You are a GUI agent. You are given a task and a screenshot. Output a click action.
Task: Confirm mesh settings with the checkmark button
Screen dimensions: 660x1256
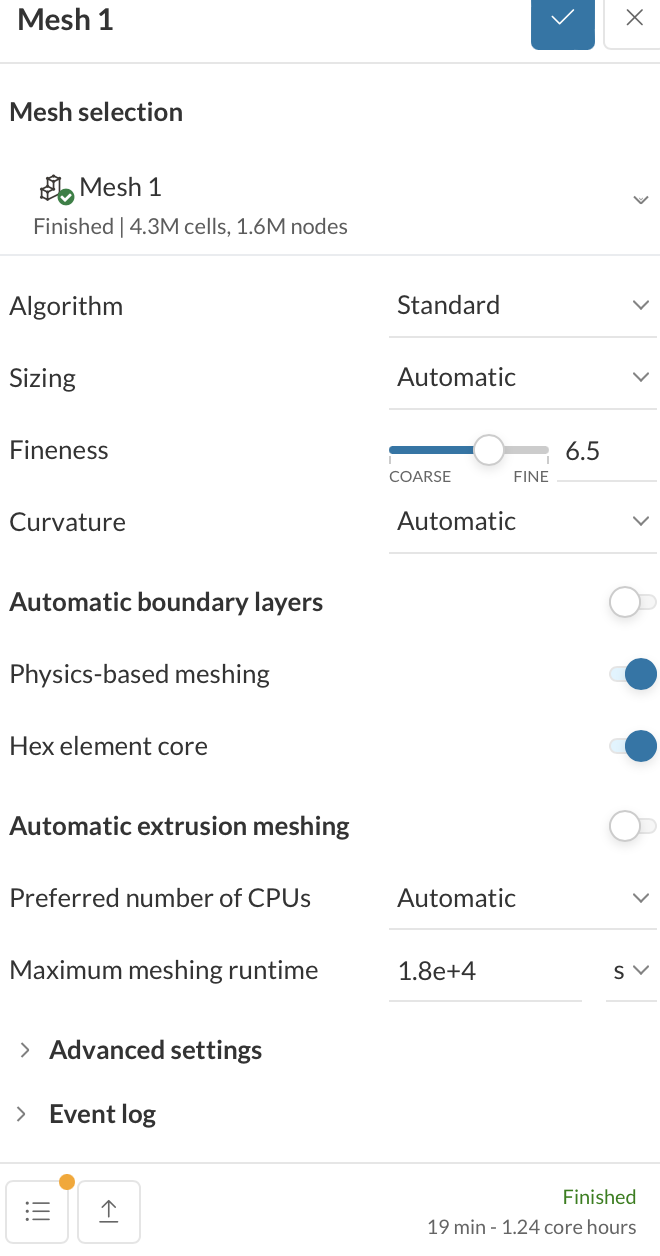(x=563, y=19)
